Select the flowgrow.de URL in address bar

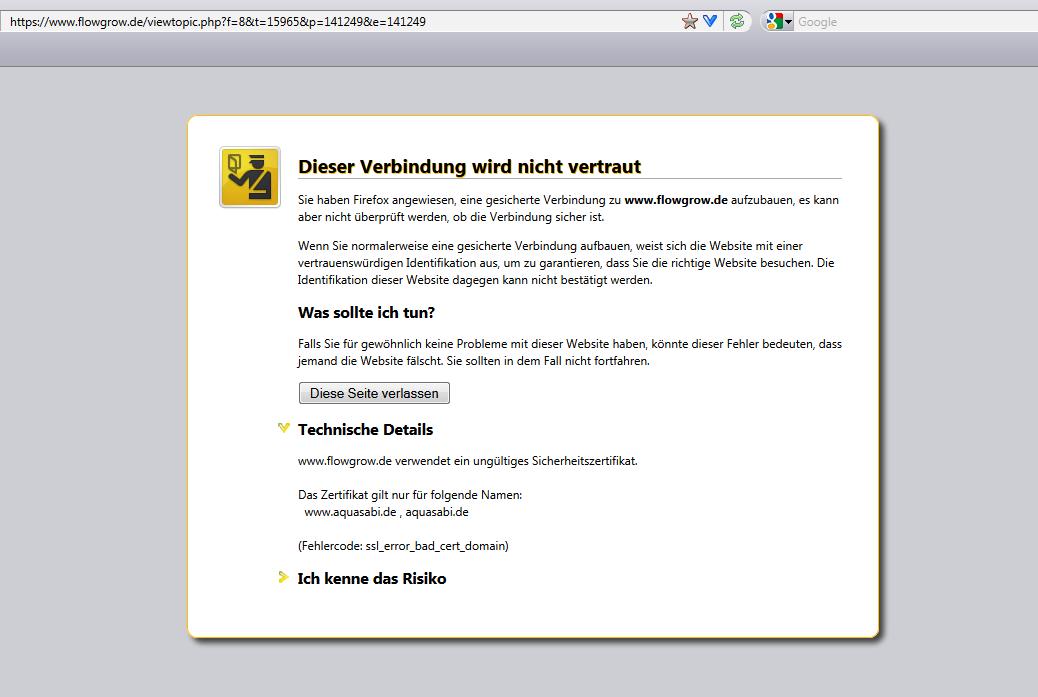tap(218, 22)
